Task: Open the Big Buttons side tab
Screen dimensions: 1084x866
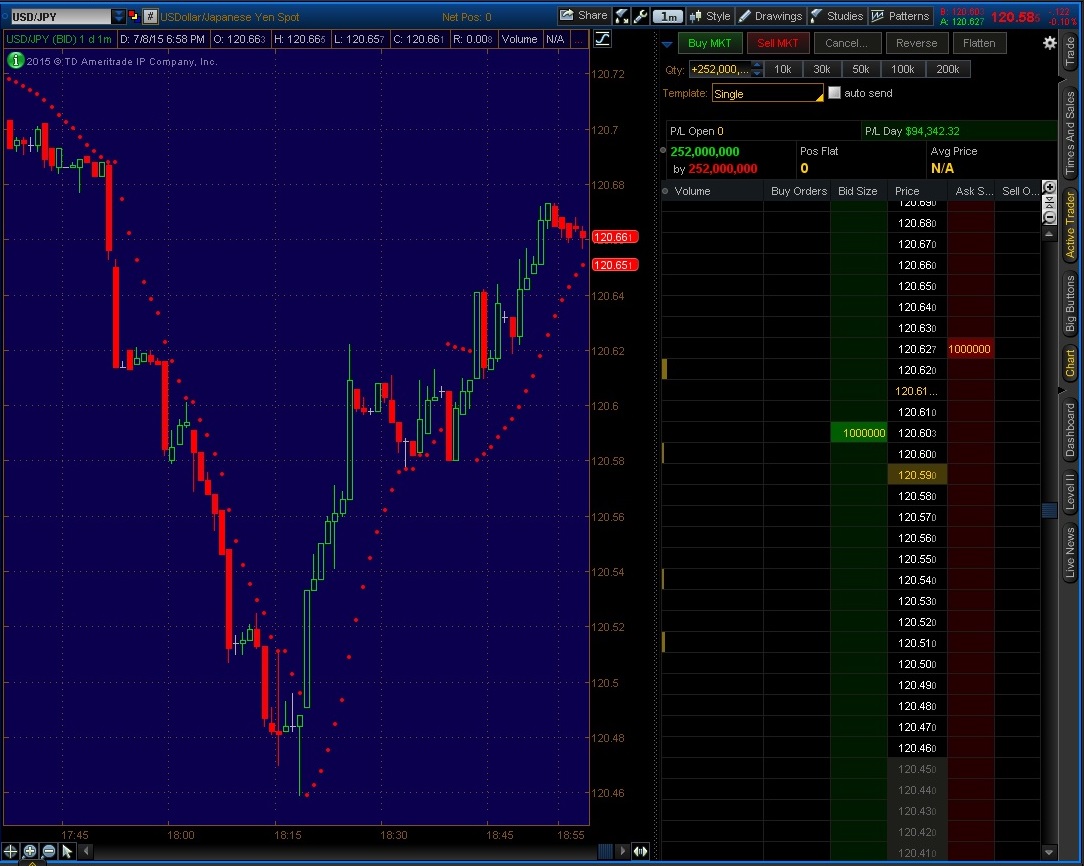Action: (x=1070, y=303)
